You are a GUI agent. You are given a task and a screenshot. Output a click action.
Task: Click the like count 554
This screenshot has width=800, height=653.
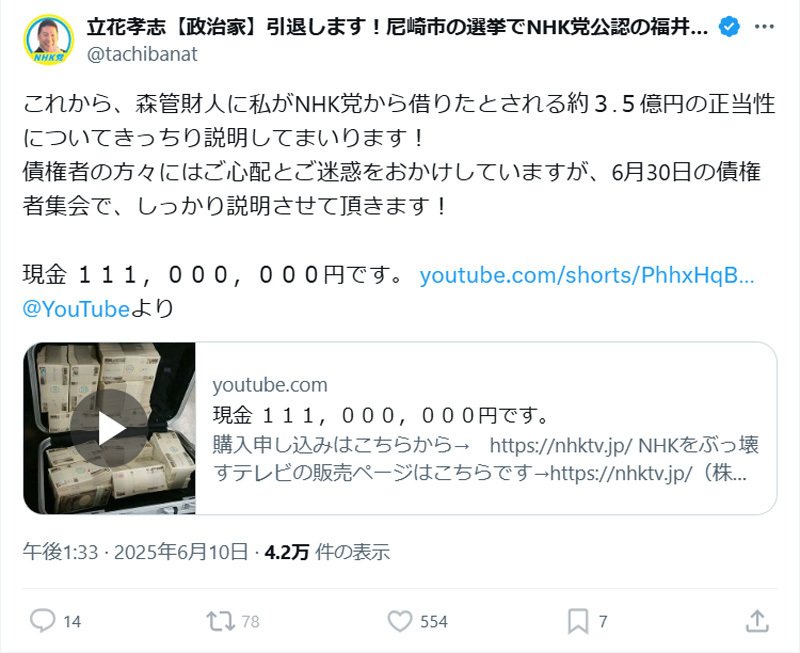[x=434, y=621]
